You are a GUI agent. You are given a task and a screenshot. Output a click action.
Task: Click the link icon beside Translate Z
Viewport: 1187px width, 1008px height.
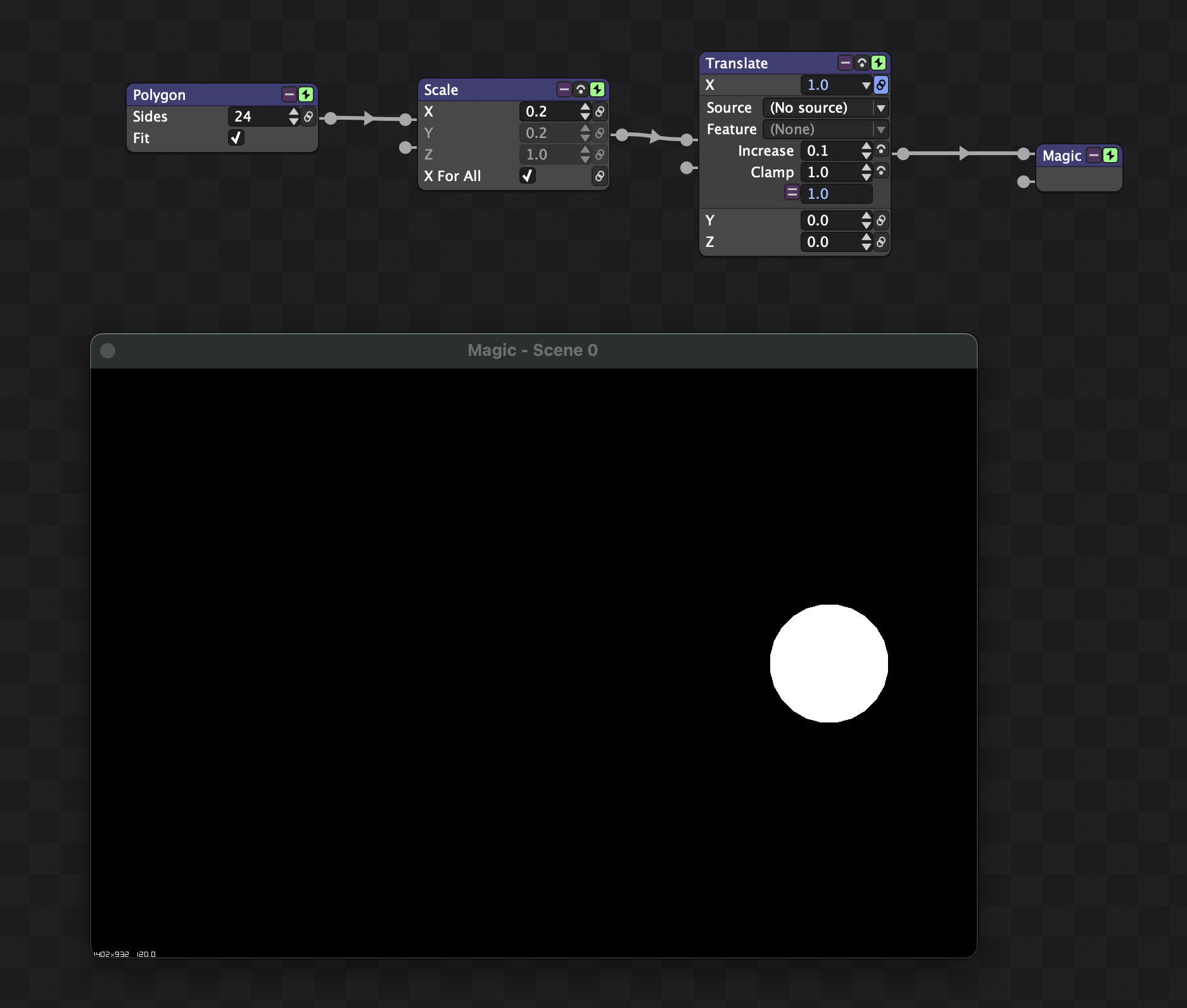pyautogui.click(x=881, y=242)
